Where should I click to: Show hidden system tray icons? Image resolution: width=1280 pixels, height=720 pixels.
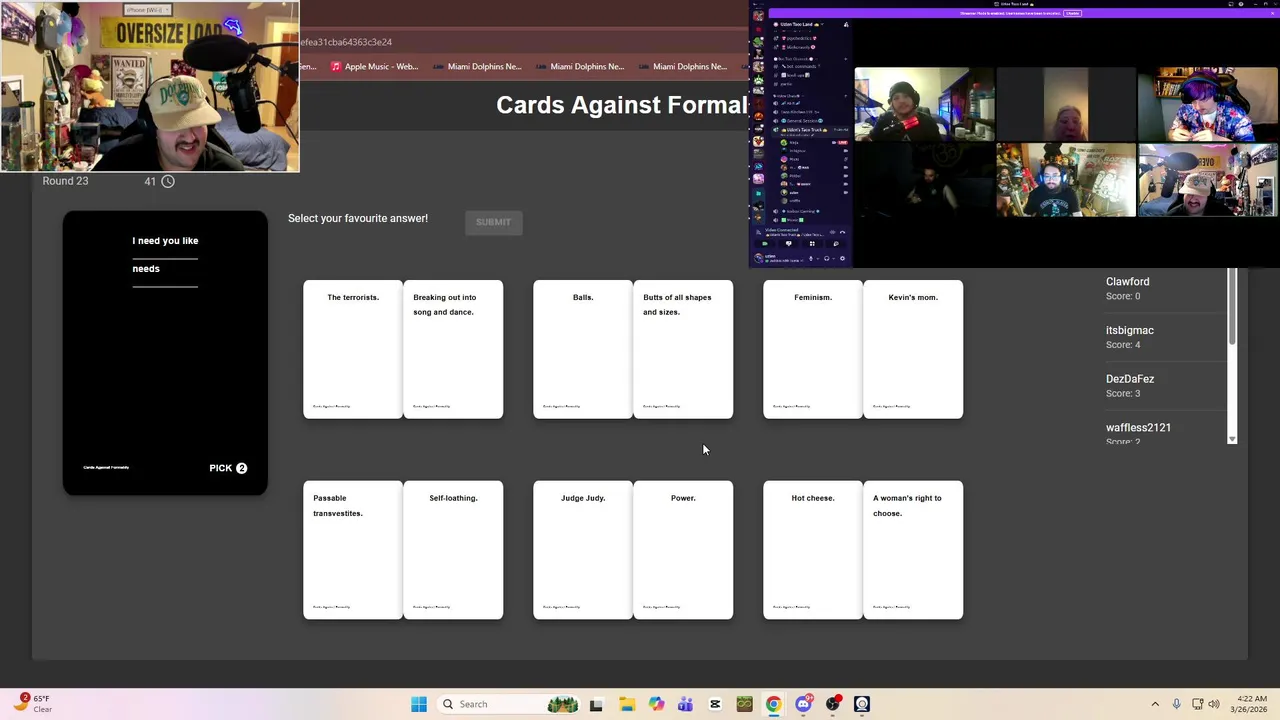[1155, 704]
